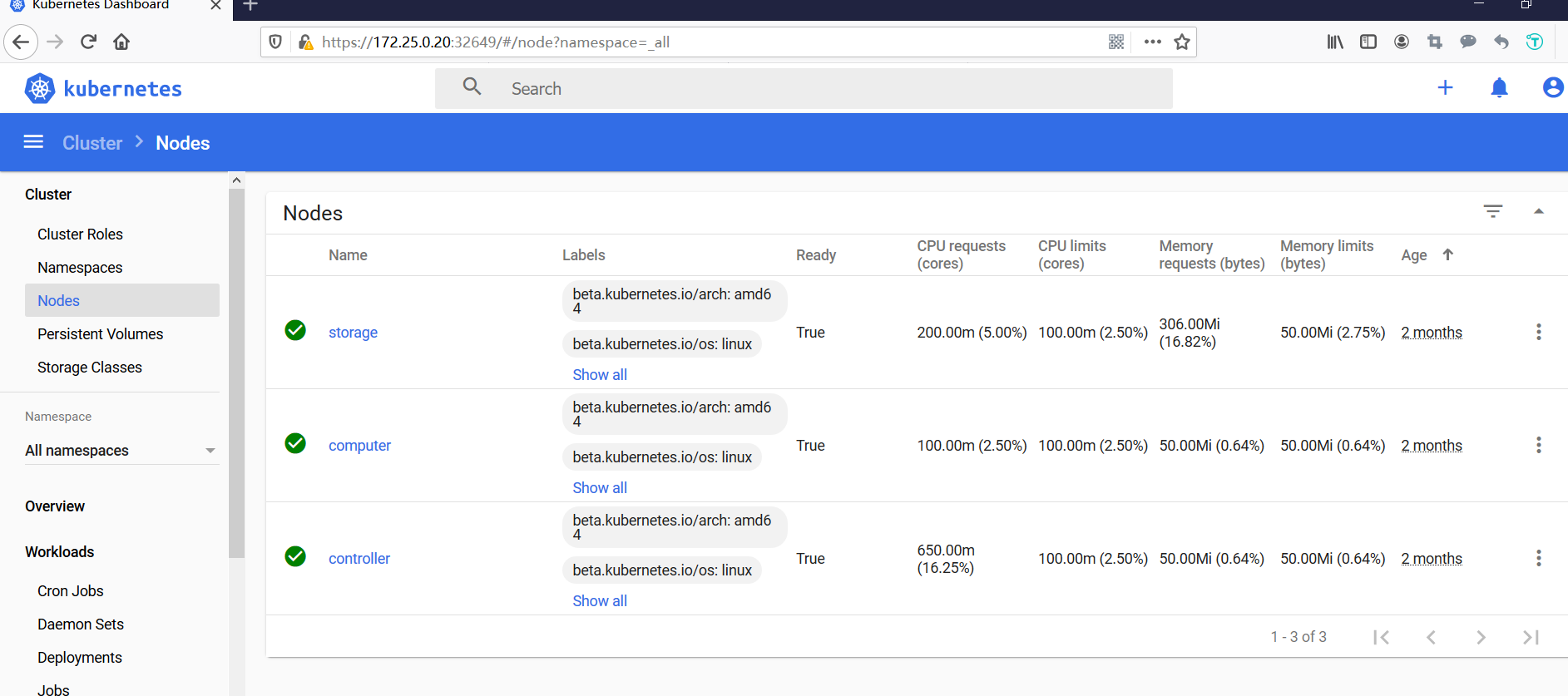This screenshot has height=696, width=1568.
Task: Open the QR code icon in address bar
Action: (1116, 42)
